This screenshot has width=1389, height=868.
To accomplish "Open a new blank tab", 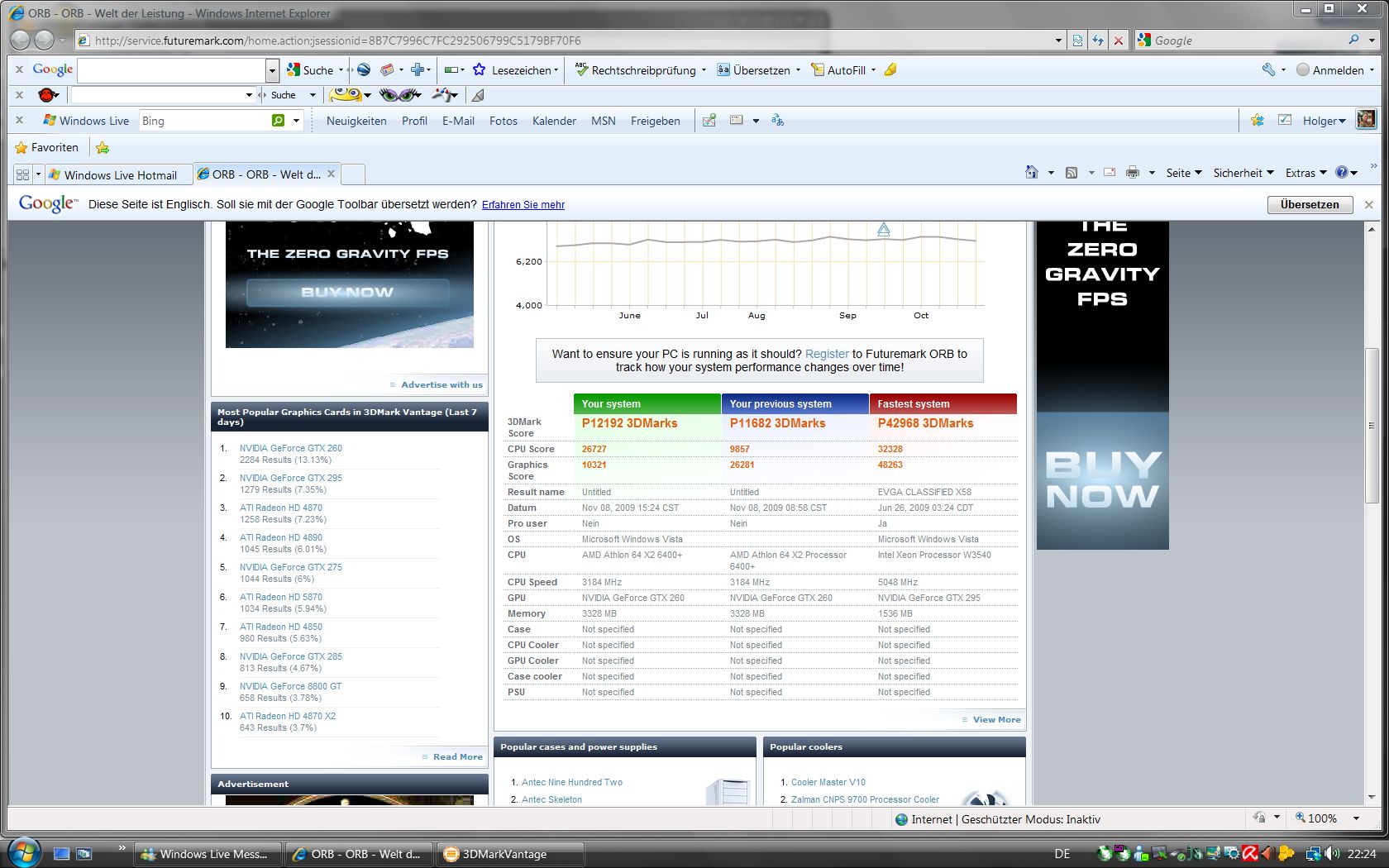I will click(353, 174).
